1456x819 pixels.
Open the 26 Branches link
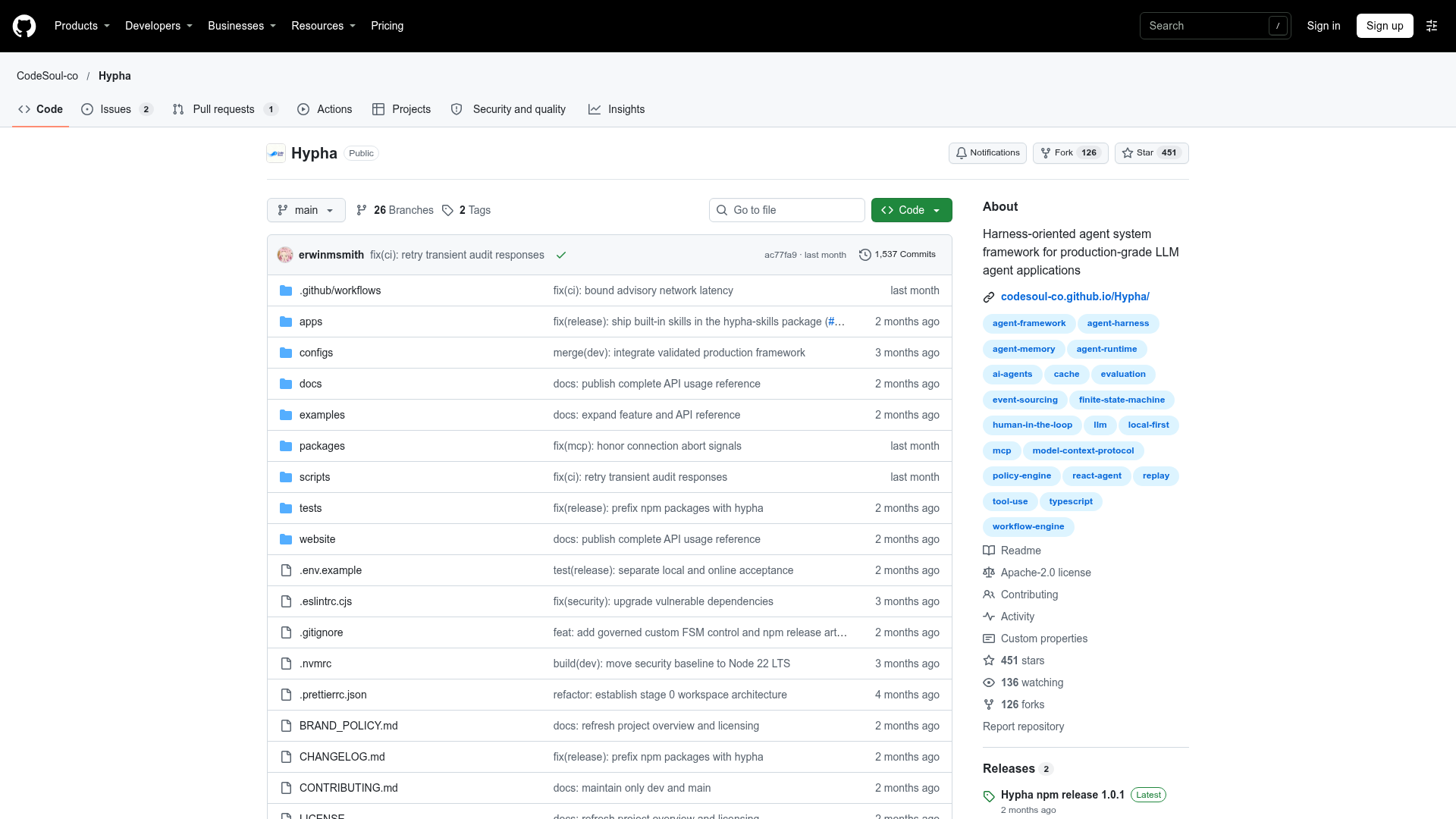click(395, 210)
